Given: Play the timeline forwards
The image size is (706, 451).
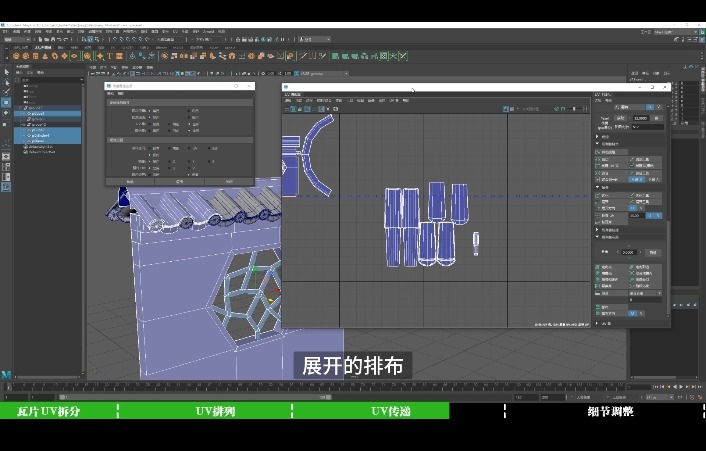Looking at the screenshot, I should click(681, 387).
